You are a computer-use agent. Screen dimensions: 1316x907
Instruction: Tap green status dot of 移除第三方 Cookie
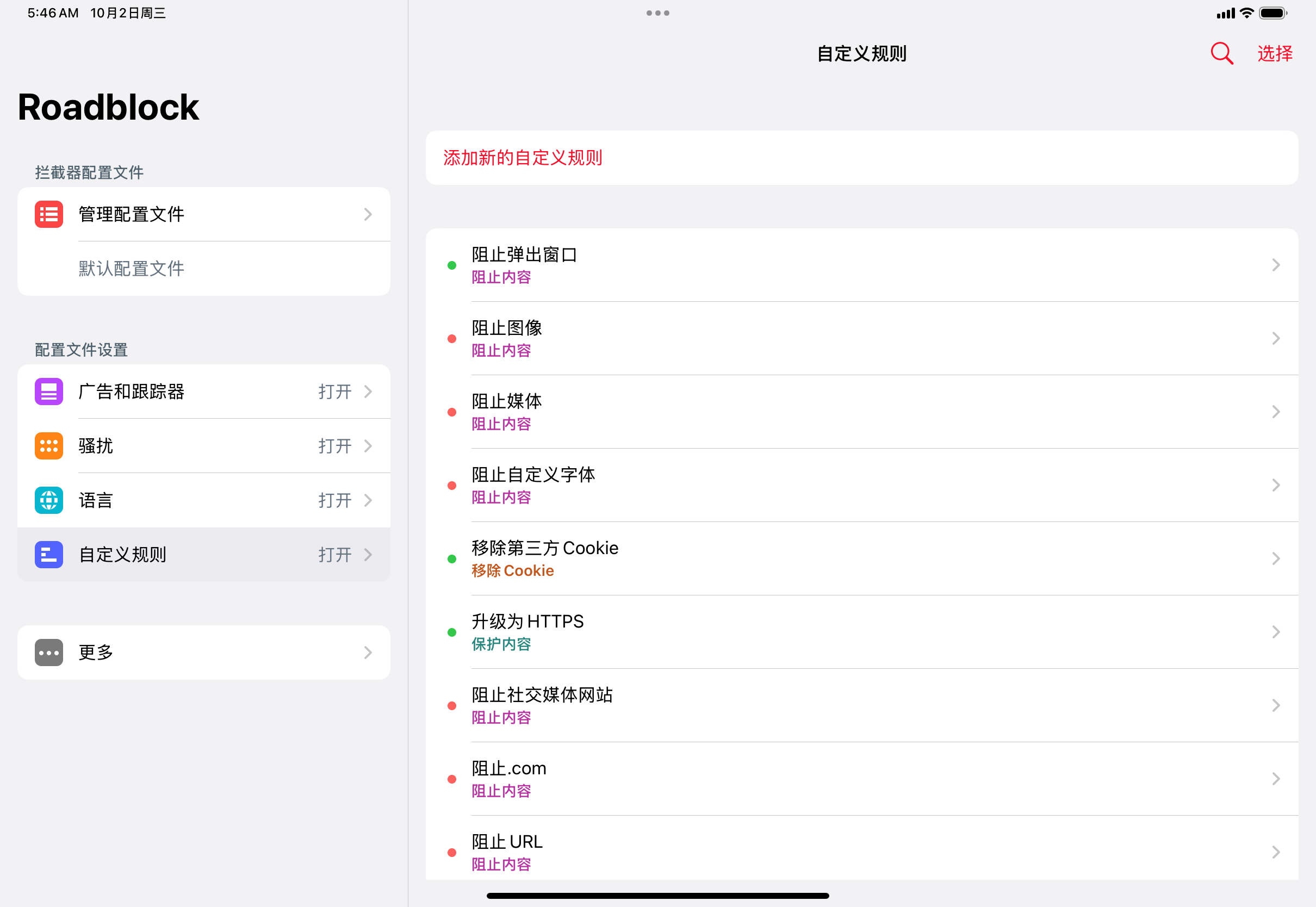tap(452, 558)
